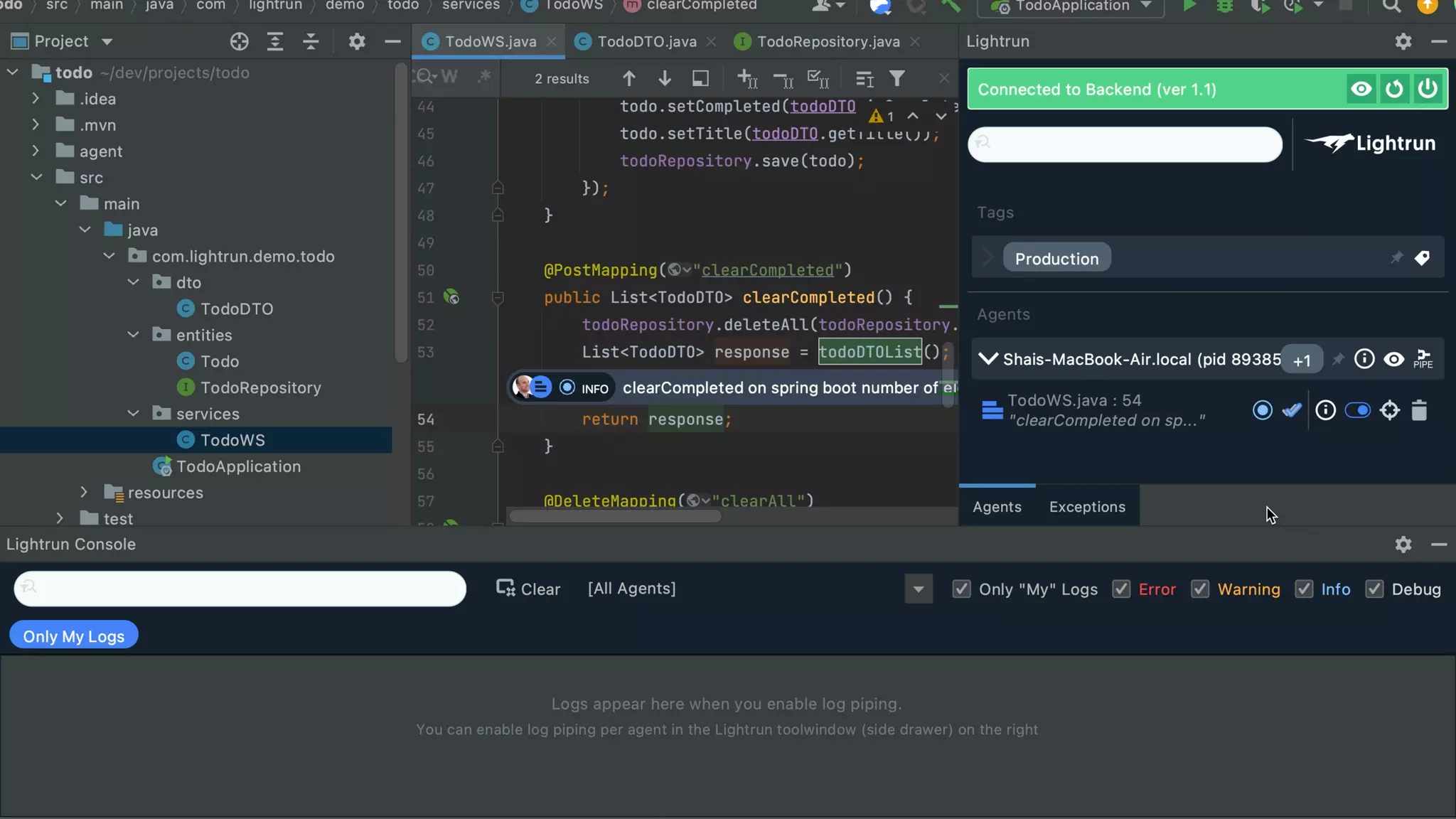The width and height of the screenshot is (1456, 819).
Task: Expand the agent folder
Action: [36, 151]
